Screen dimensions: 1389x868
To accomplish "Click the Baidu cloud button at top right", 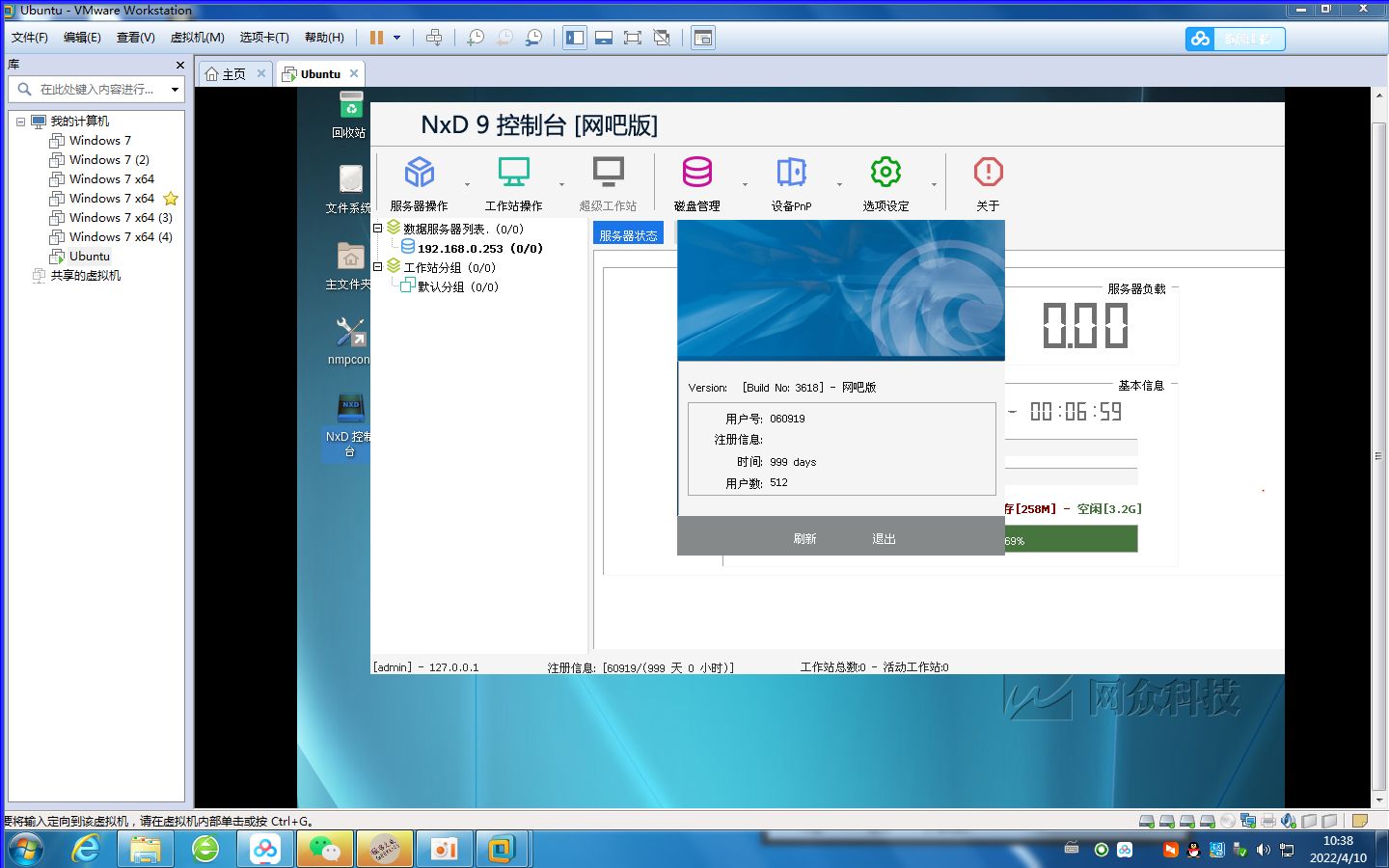I will tap(1235, 39).
